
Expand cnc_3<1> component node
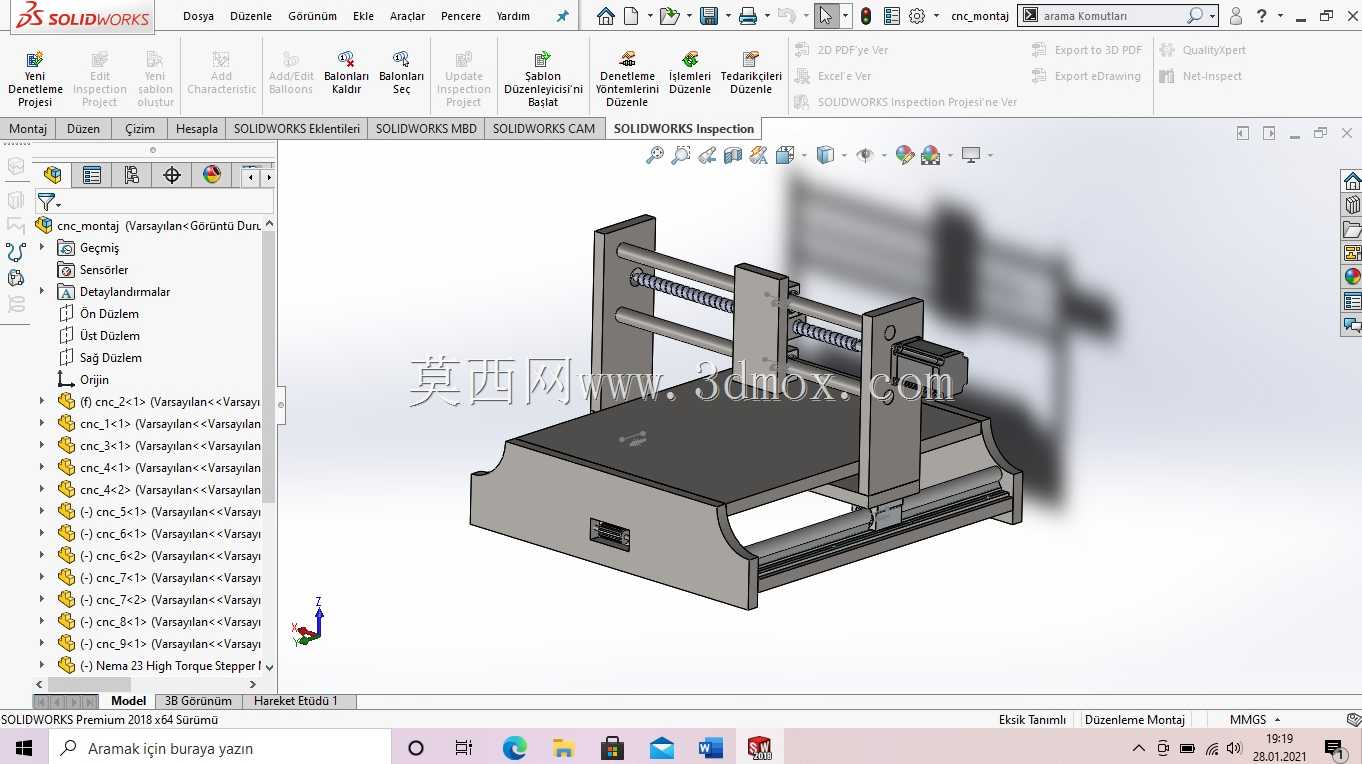pyautogui.click(x=42, y=445)
